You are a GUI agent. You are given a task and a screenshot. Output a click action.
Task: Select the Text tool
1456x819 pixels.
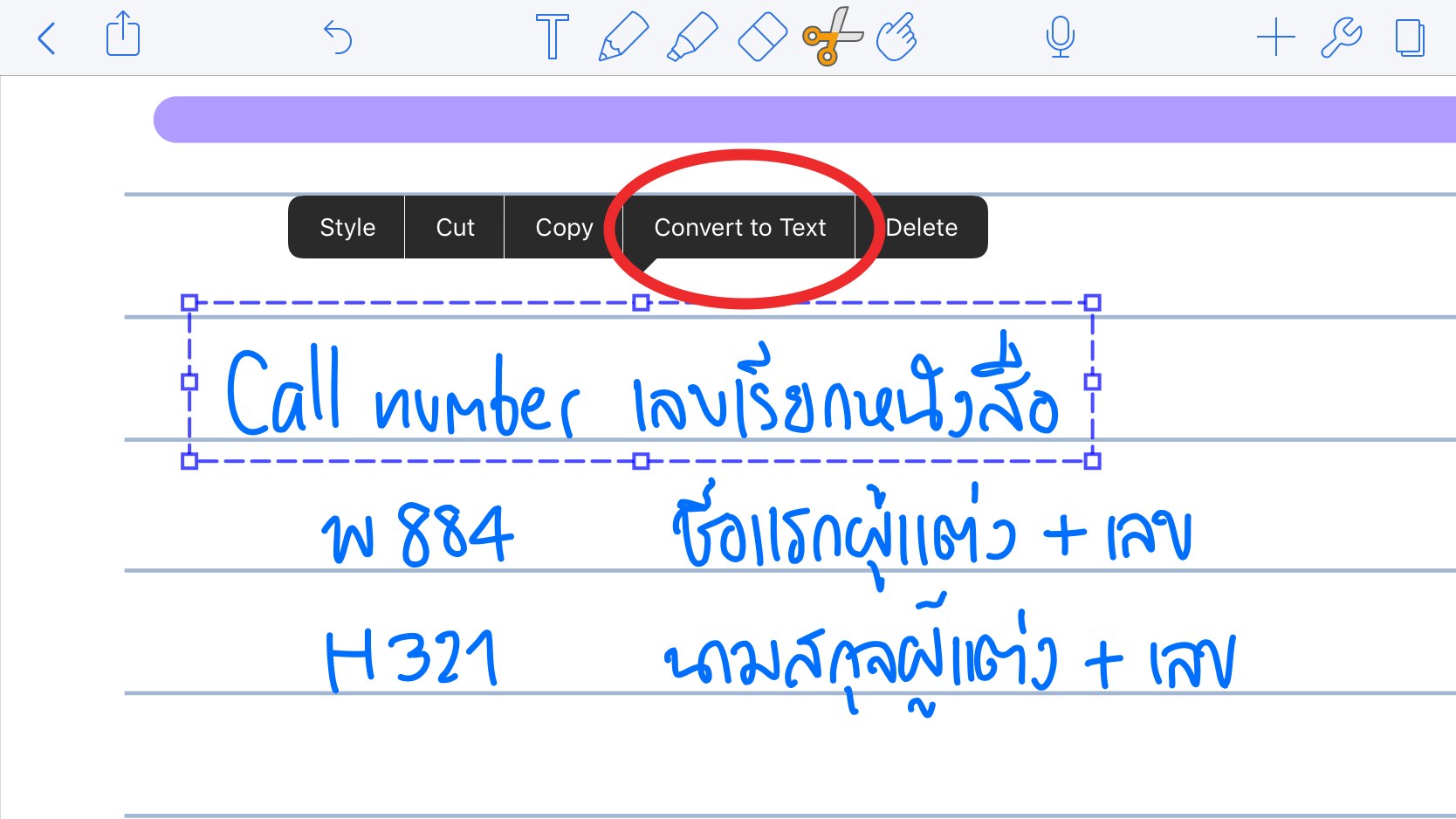[553, 37]
